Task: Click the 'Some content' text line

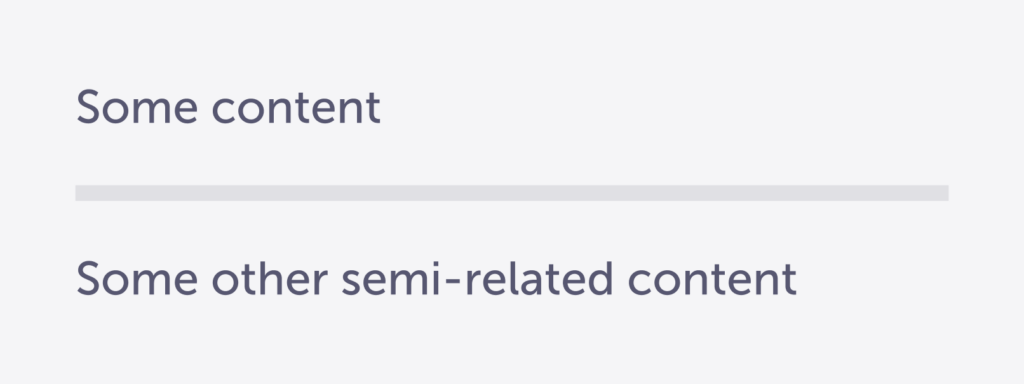Action: [x=228, y=107]
